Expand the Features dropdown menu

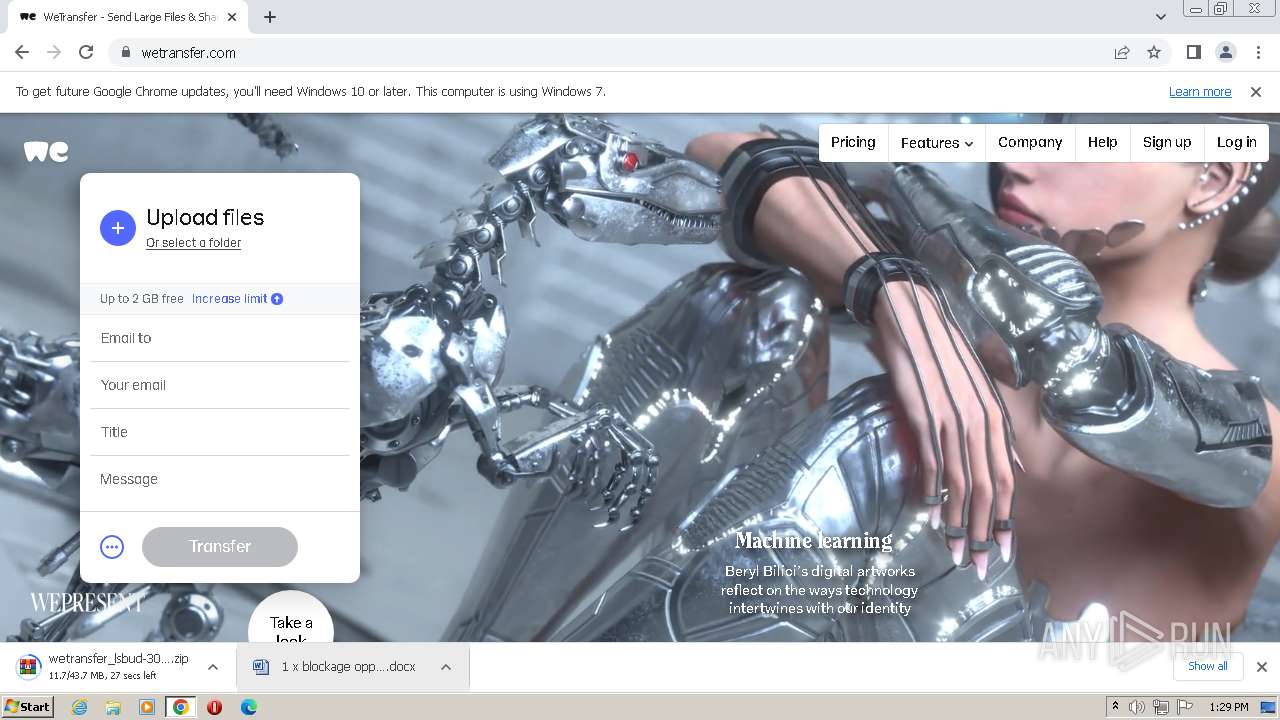pos(936,143)
